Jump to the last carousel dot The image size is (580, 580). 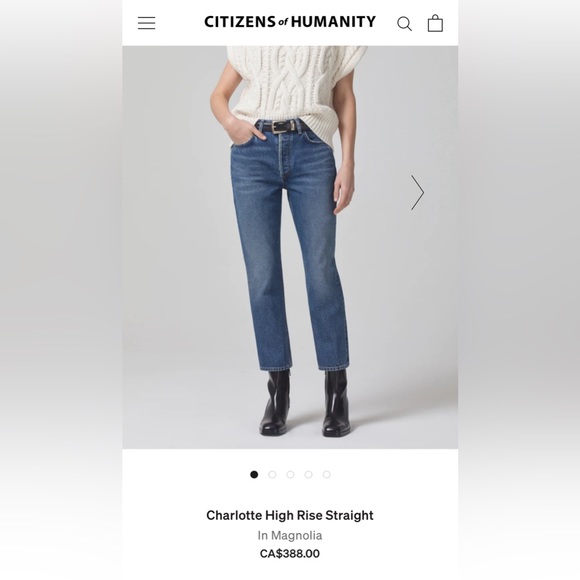tap(327, 474)
